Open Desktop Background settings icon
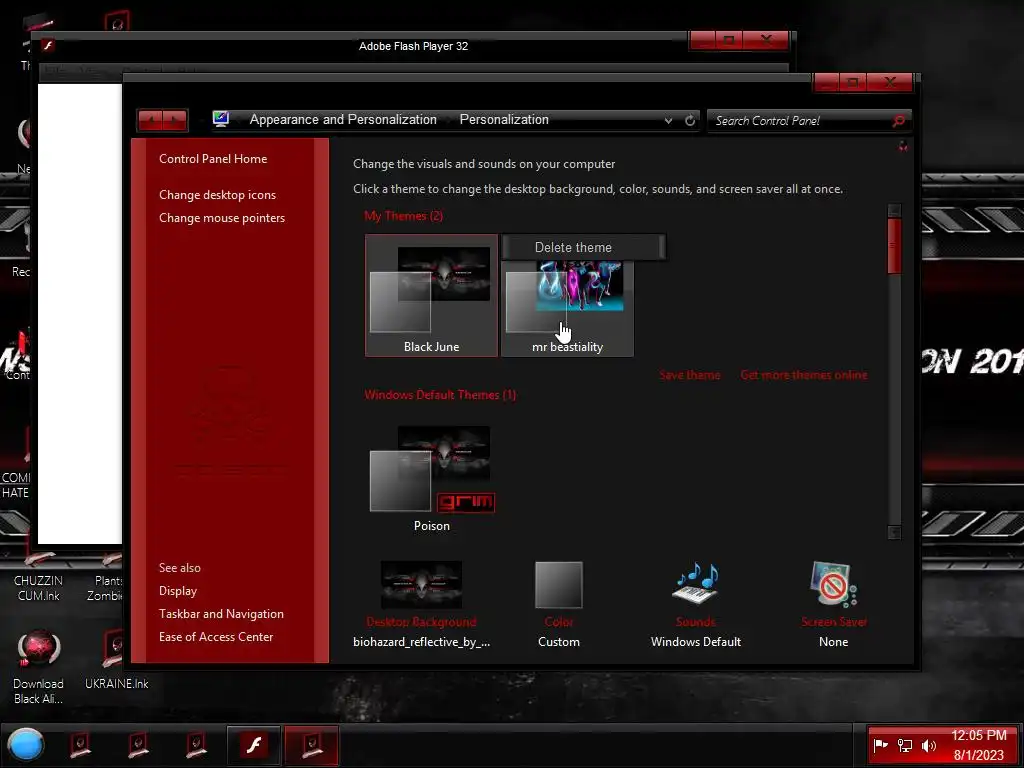The width and height of the screenshot is (1024, 768). click(x=421, y=584)
